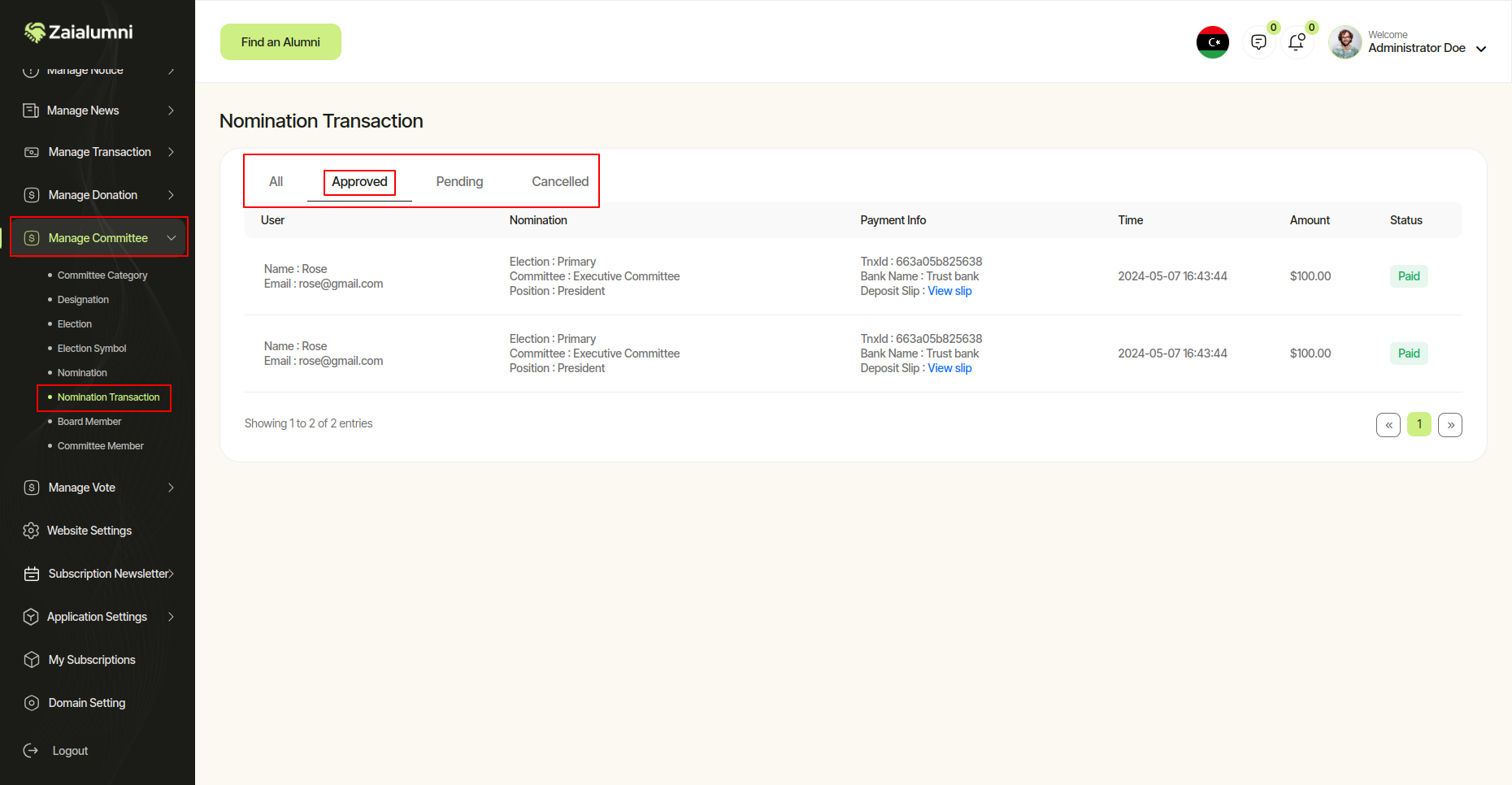Switch to the Pending tab
Screen dimensions: 1512x785
[x=459, y=182]
